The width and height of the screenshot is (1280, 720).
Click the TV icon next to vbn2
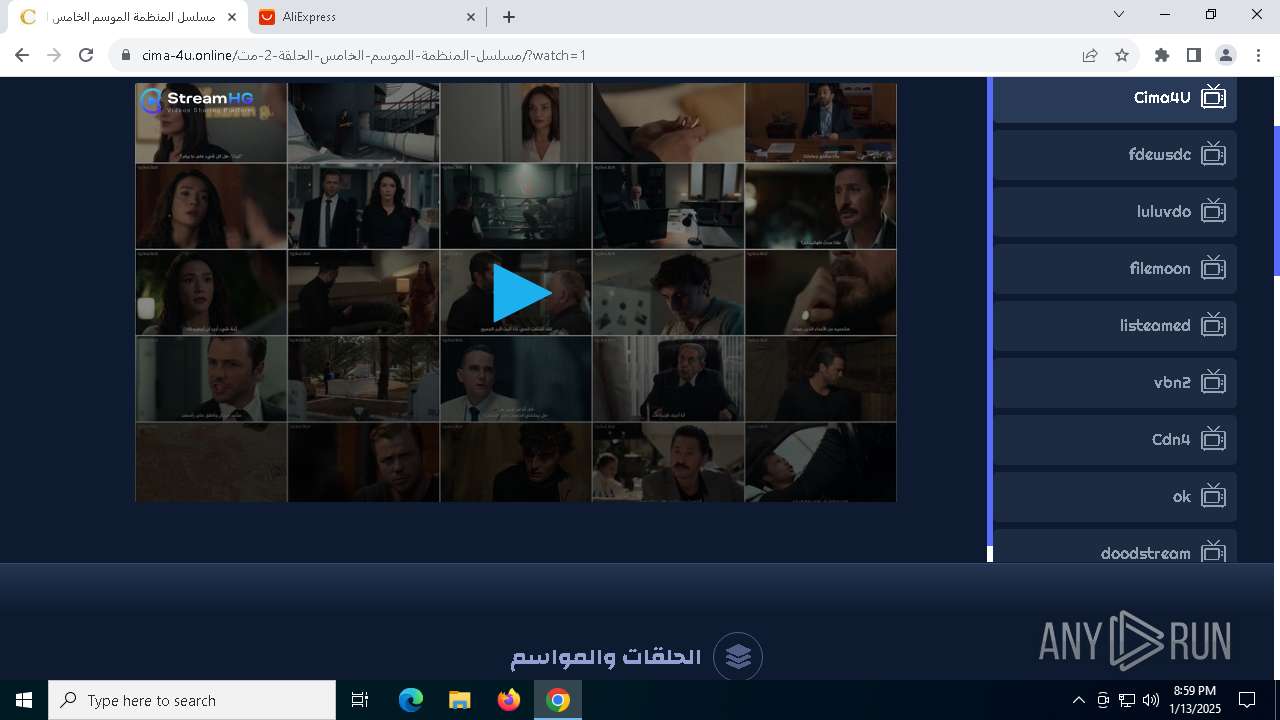point(1213,382)
